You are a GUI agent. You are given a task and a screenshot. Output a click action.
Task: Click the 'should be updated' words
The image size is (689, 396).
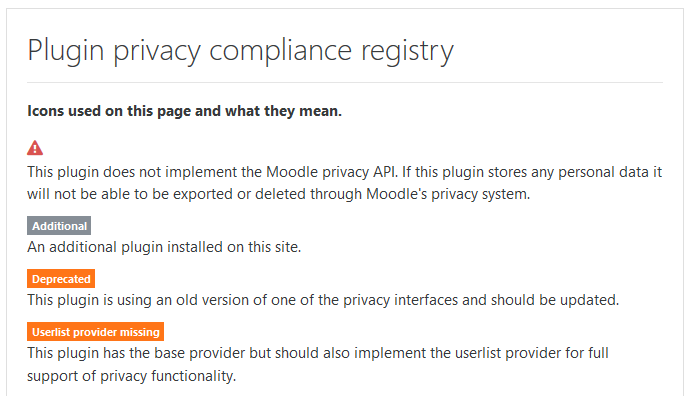point(555,300)
